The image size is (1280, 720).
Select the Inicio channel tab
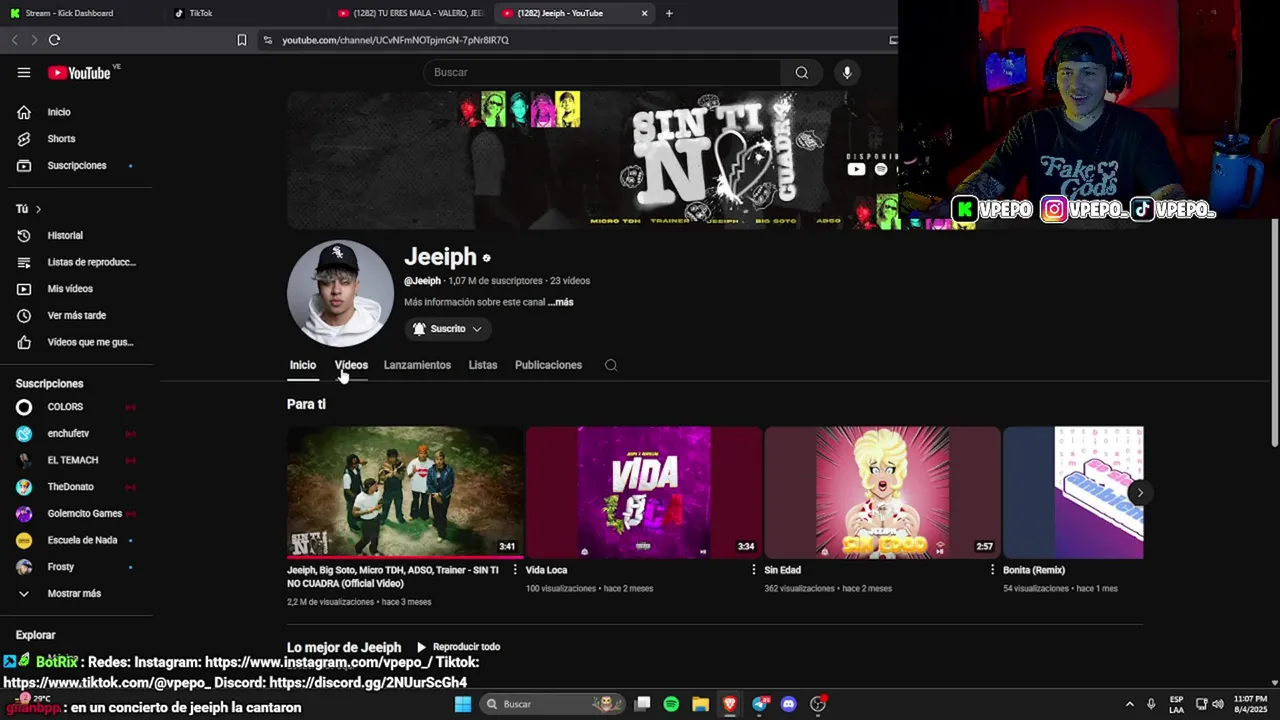click(303, 365)
